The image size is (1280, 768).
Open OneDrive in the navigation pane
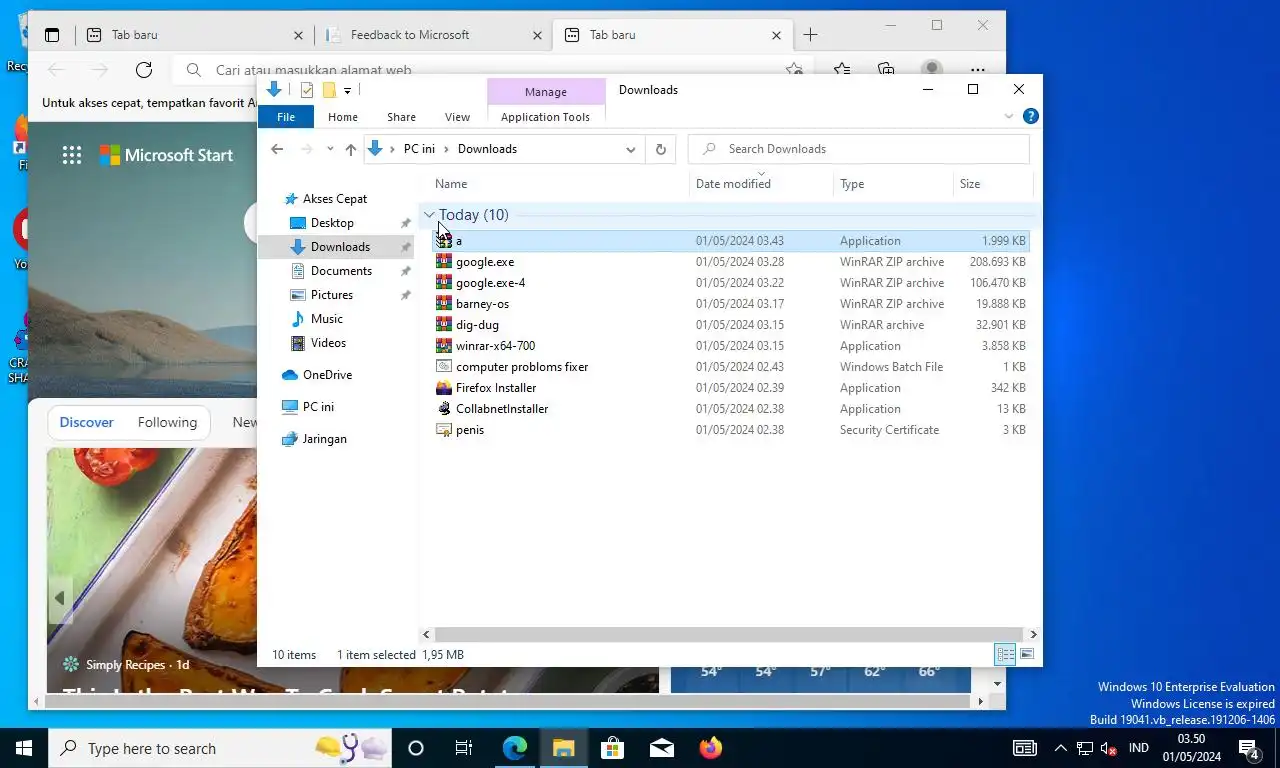tap(327, 375)
